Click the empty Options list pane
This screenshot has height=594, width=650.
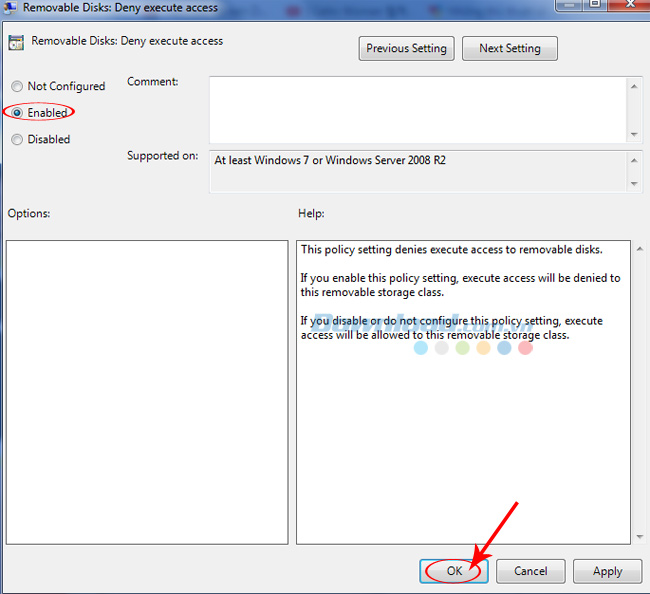click(x=147, y=392)
